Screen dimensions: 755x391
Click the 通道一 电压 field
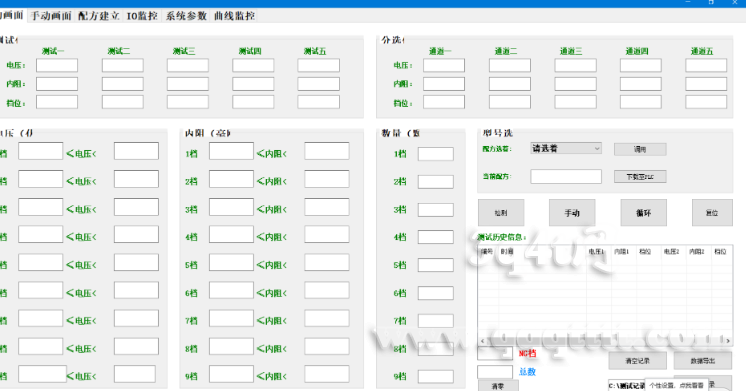pyautogui.click(x=444, y=65)
